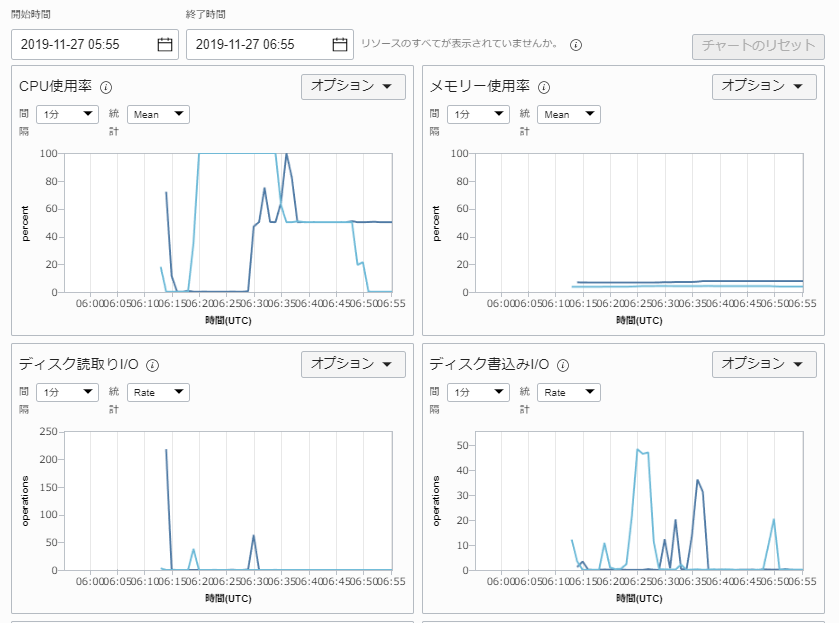Expand the disk read Rate statistic dropdown
Screen dimensions: 839x623
click(x=158, y=392)
